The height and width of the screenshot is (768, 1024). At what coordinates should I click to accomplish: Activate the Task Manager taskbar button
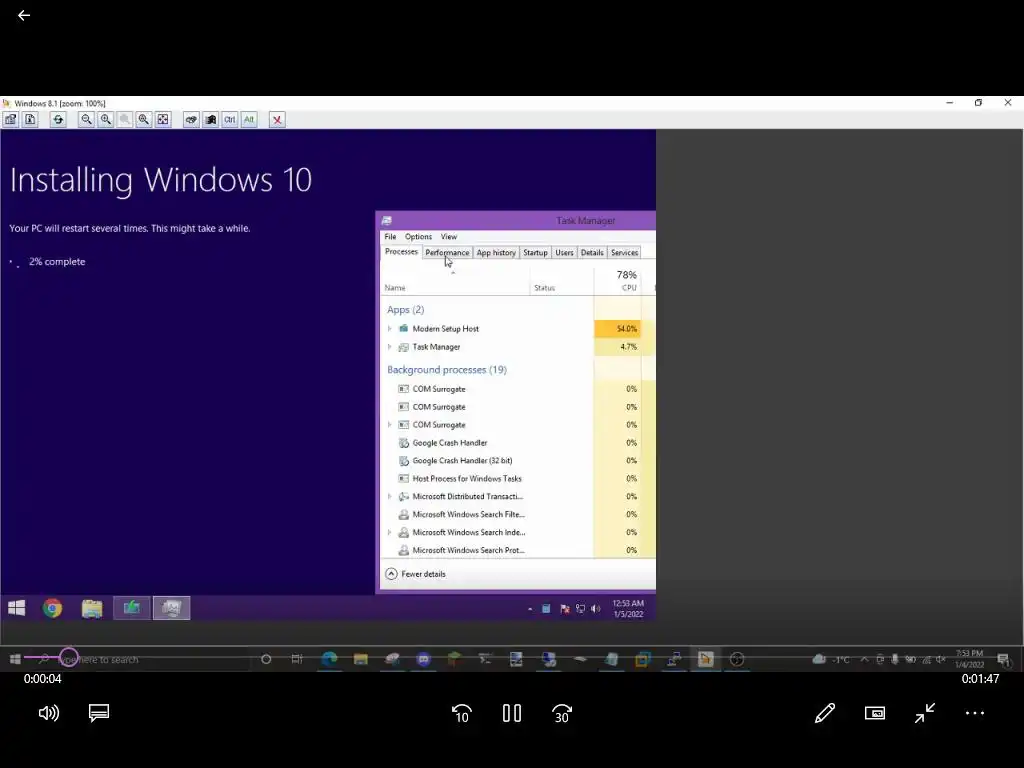pyautogui.click(x=171, y=608)
